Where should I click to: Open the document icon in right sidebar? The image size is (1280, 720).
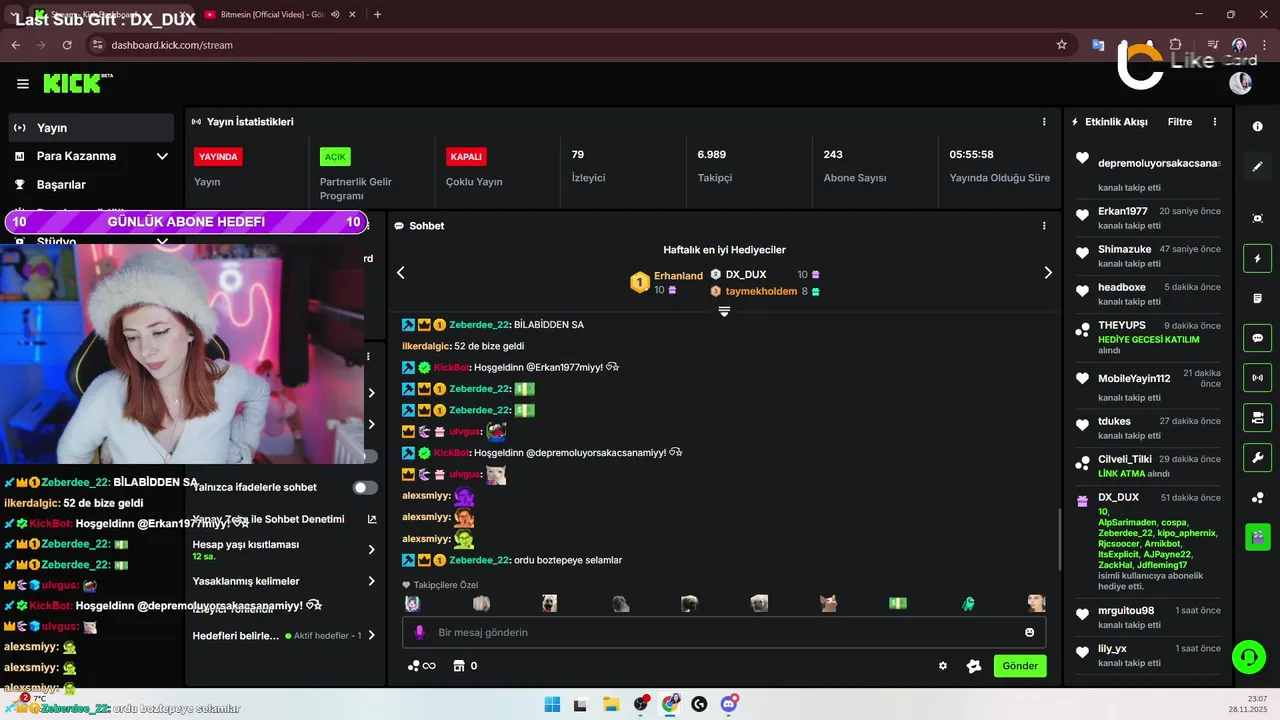1257,298
